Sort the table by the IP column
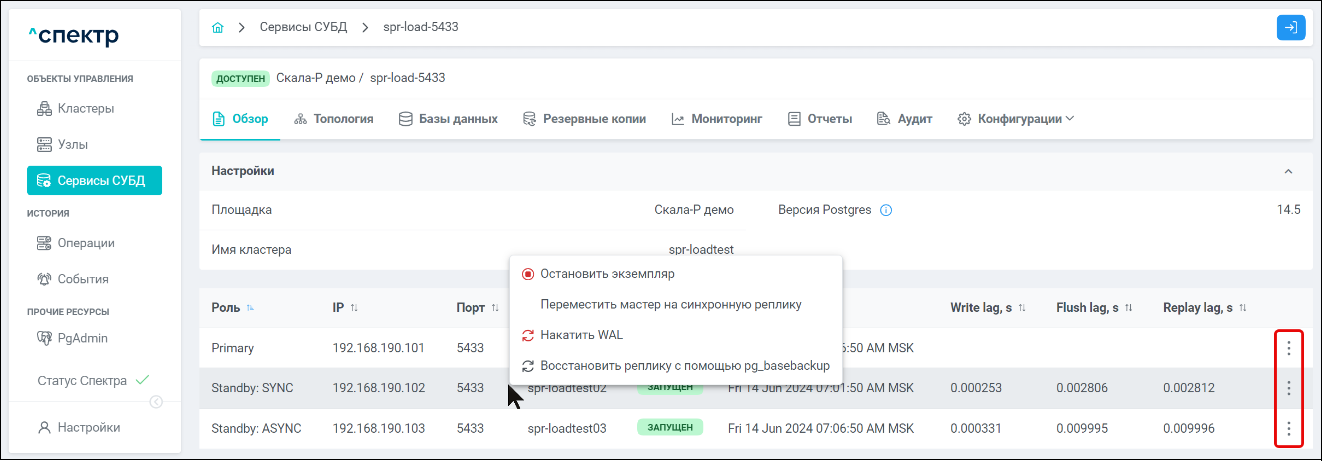This screenshot has height=461, width=1323. [354, 308]
